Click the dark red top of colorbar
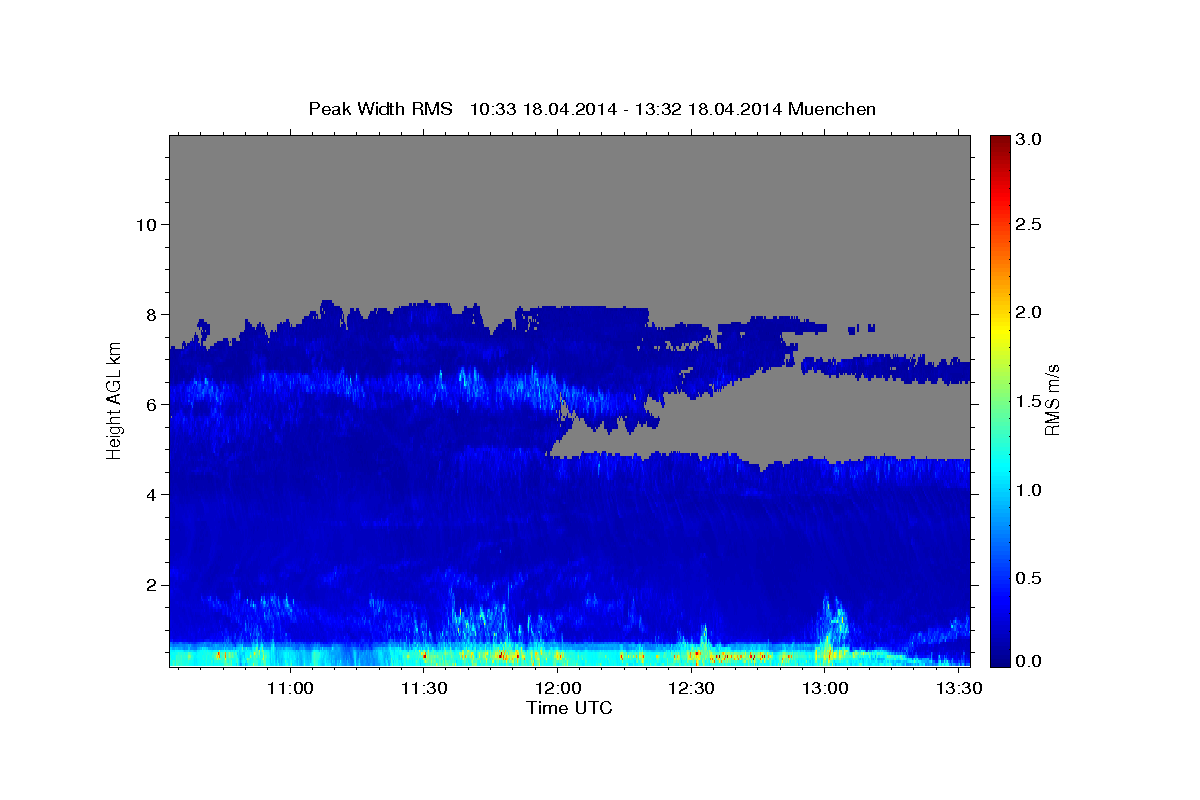 (999, 142)
